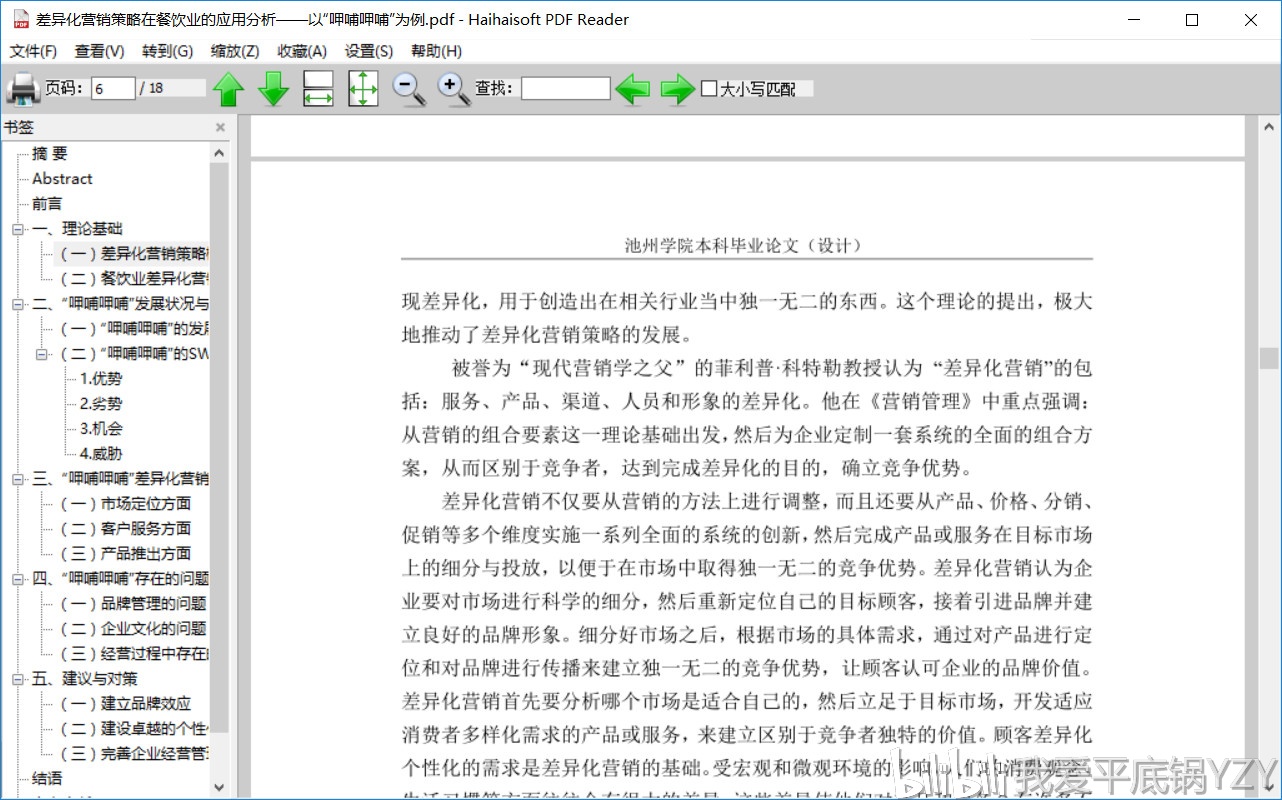Click the bookmark panel scrollbar thumb
1282x800 pixels.
(x=219, y=447)
